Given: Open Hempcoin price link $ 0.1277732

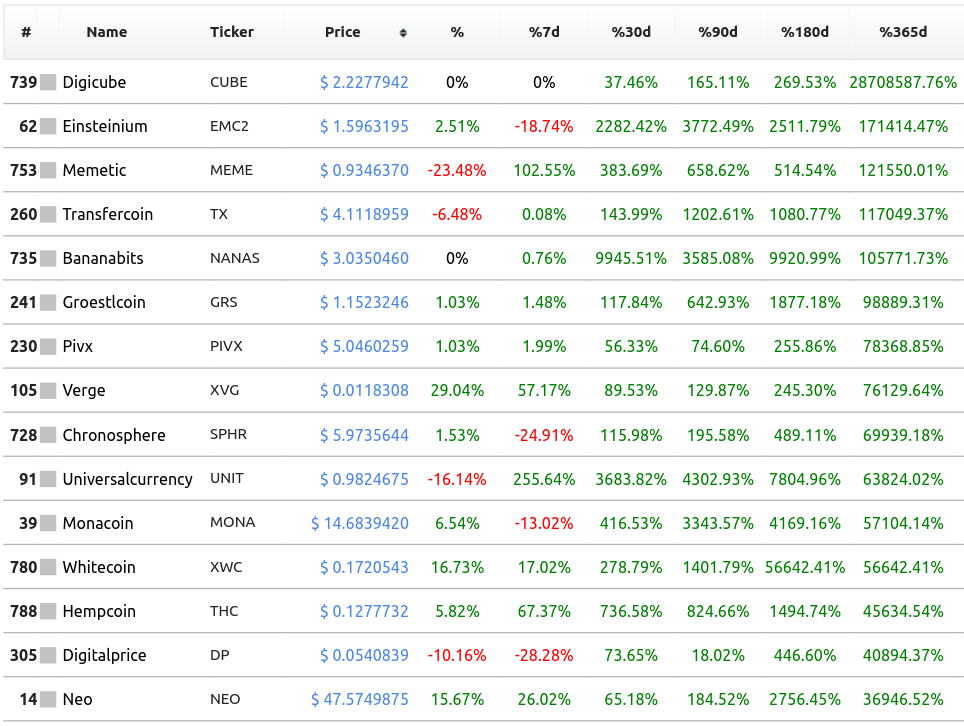Looking at the screenshot, I should point(364,611).
